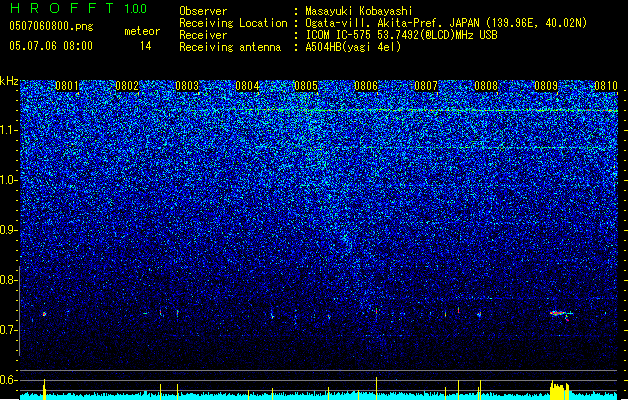This screenshot has height=400, width=629.
Task: Click time marker 0805
Action: 306,86
